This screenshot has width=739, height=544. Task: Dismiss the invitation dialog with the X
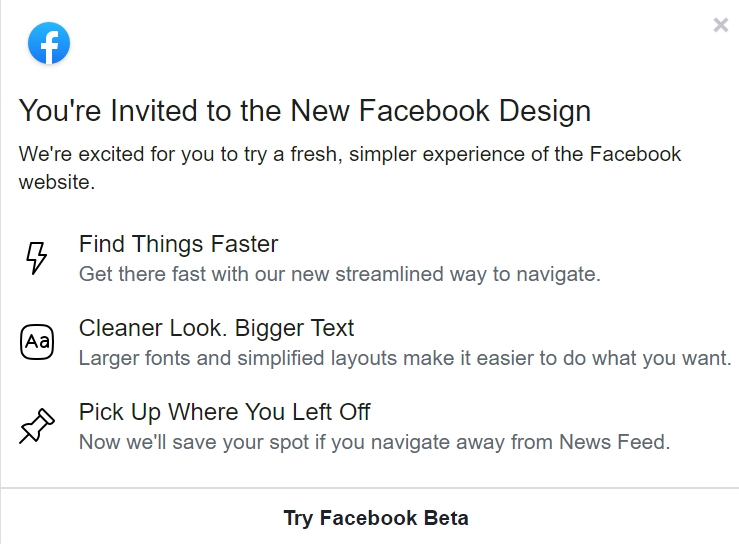point(721,25)
